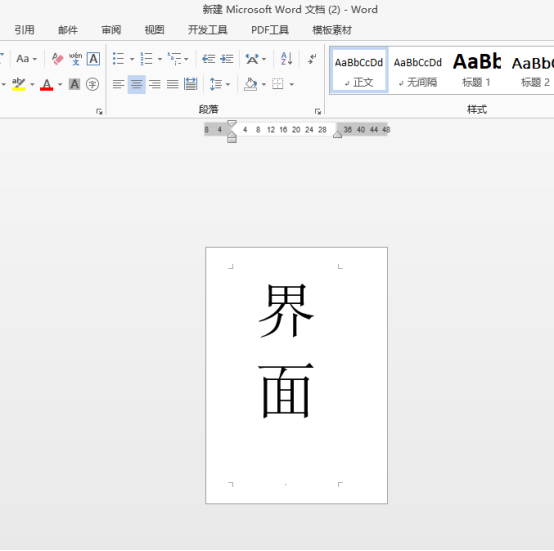This screenshot has width=554, height=551.
Task: Decrease paragraph indent
Action: coord(208,59)
